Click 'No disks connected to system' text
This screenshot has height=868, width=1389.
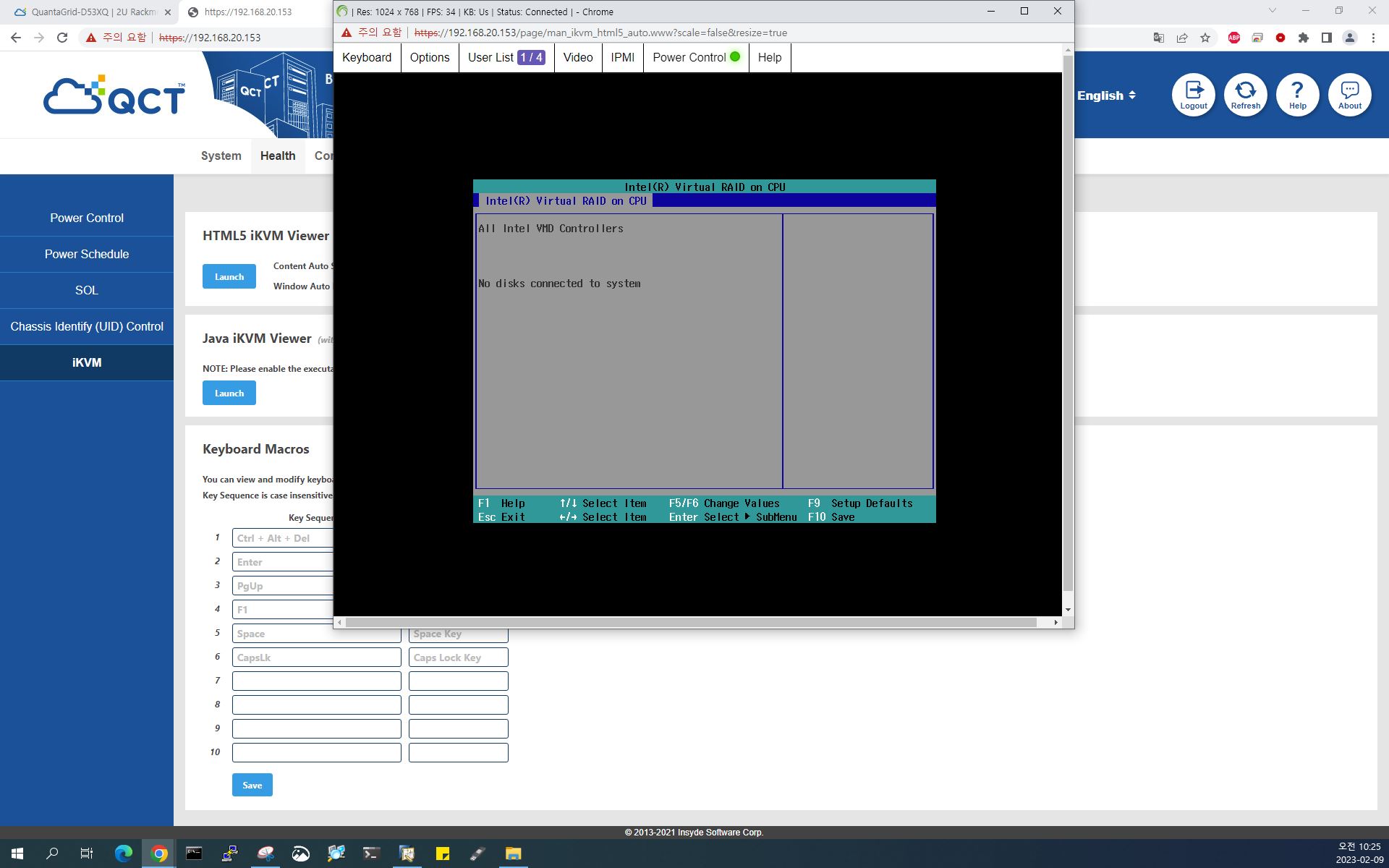559,284
